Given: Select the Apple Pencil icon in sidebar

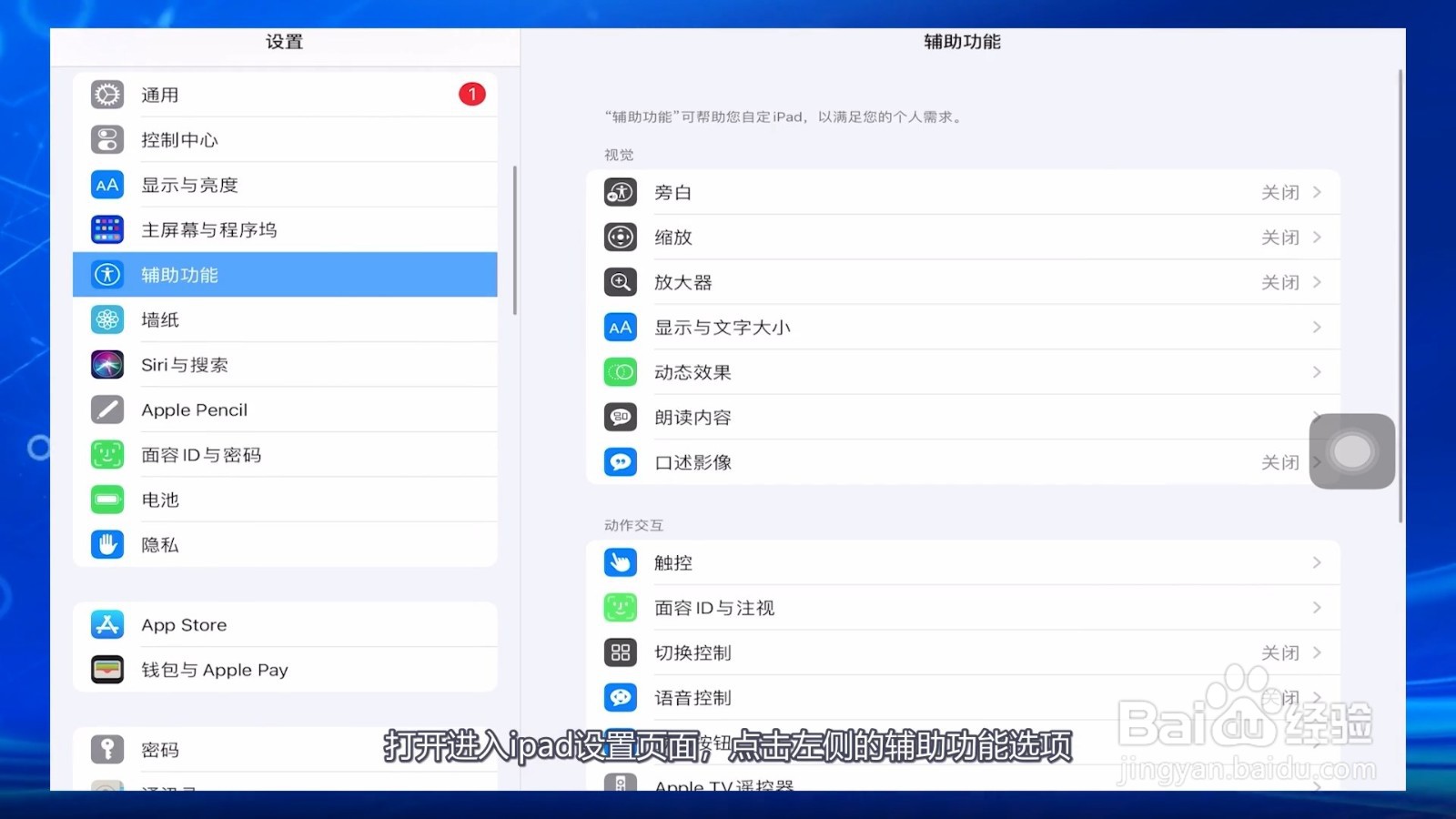Looking at the screenshot, I should pos(106,409).
